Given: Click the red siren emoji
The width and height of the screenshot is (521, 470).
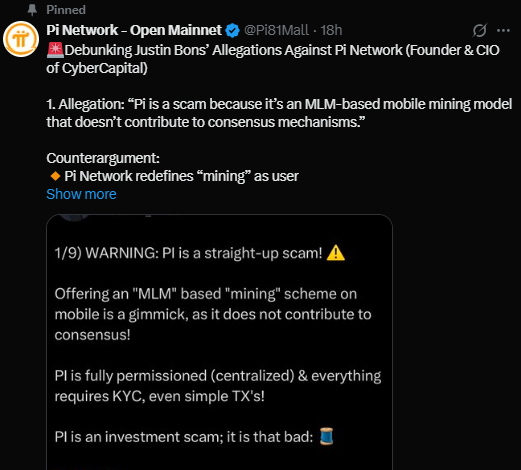Looking at the screenshot, I should point(55,50).
